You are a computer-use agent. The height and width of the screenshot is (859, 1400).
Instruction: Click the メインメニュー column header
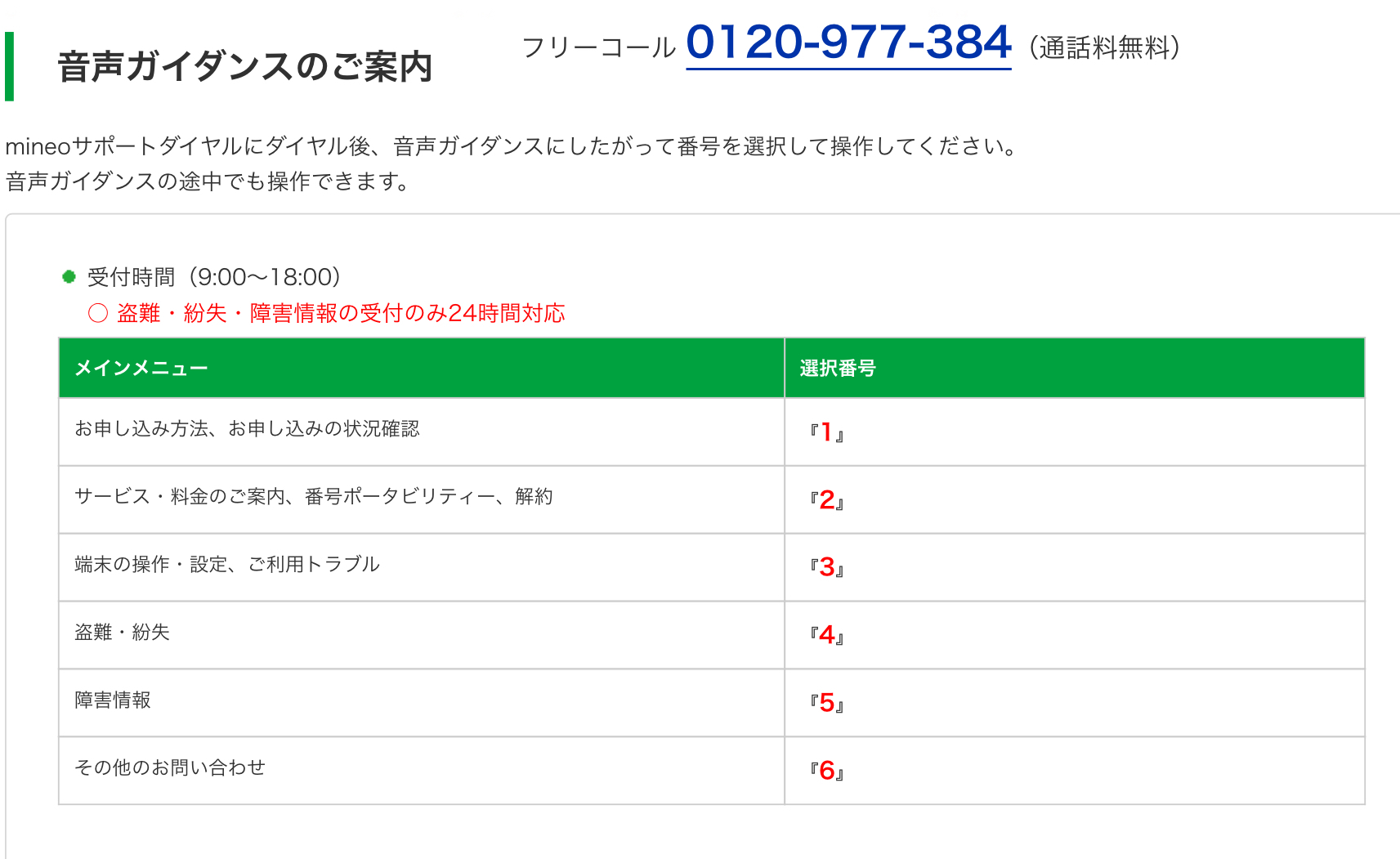(141, 369)
